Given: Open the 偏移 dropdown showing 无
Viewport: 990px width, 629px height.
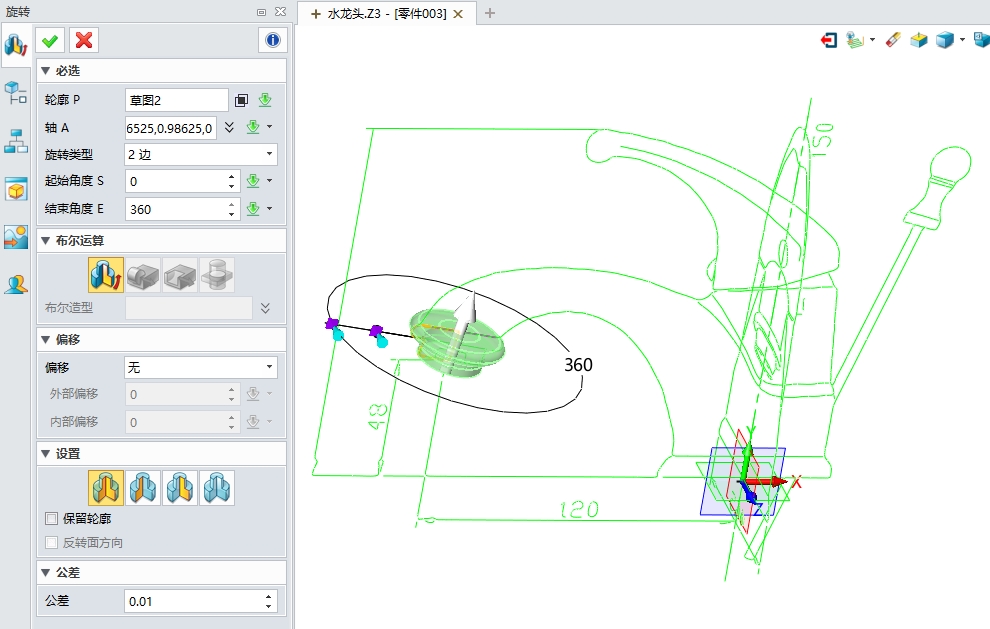Looking at the screenshot, I should 201,368.
